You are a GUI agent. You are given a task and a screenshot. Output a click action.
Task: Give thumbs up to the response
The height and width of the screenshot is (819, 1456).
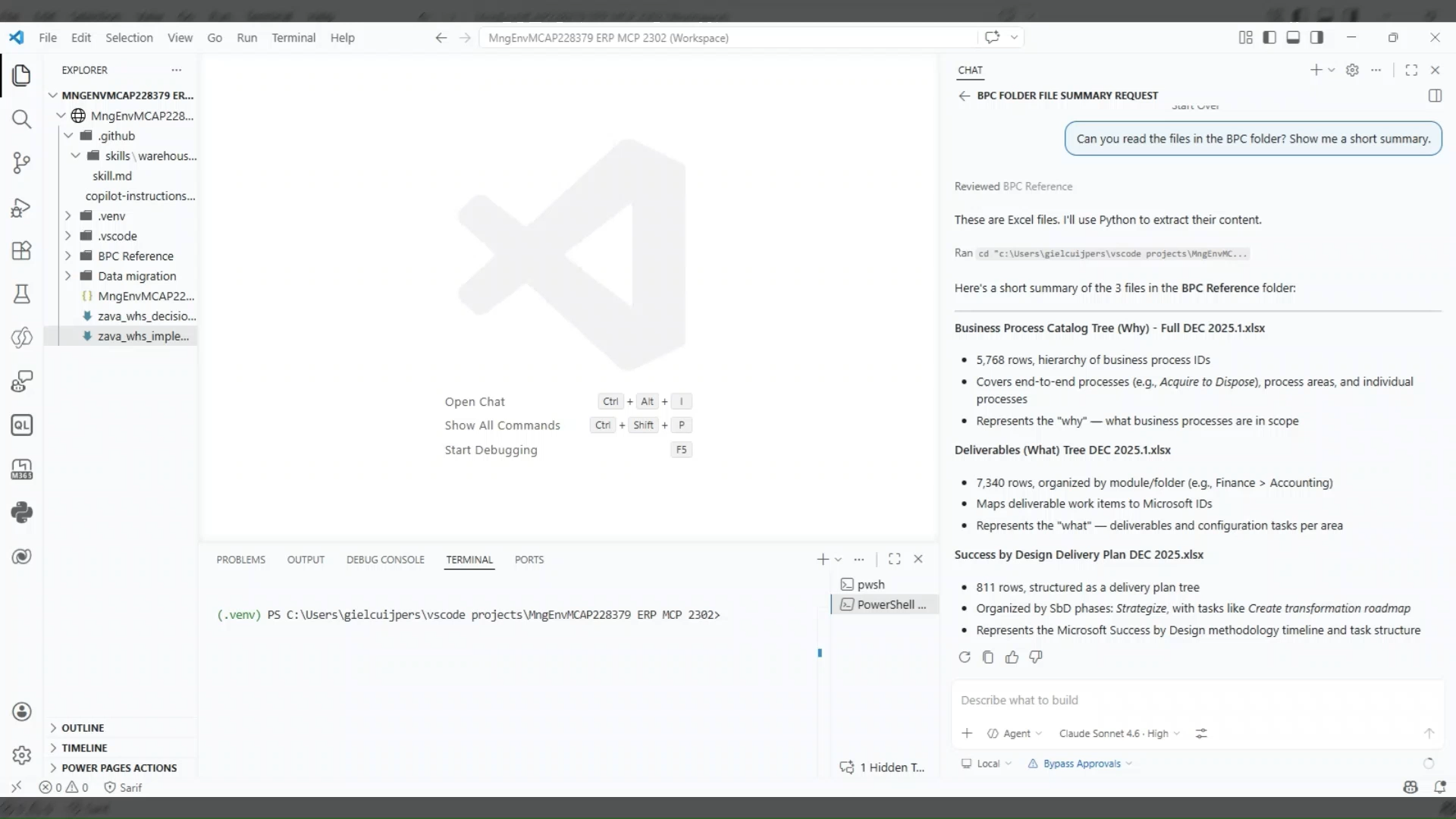(x=1012, y=657)
